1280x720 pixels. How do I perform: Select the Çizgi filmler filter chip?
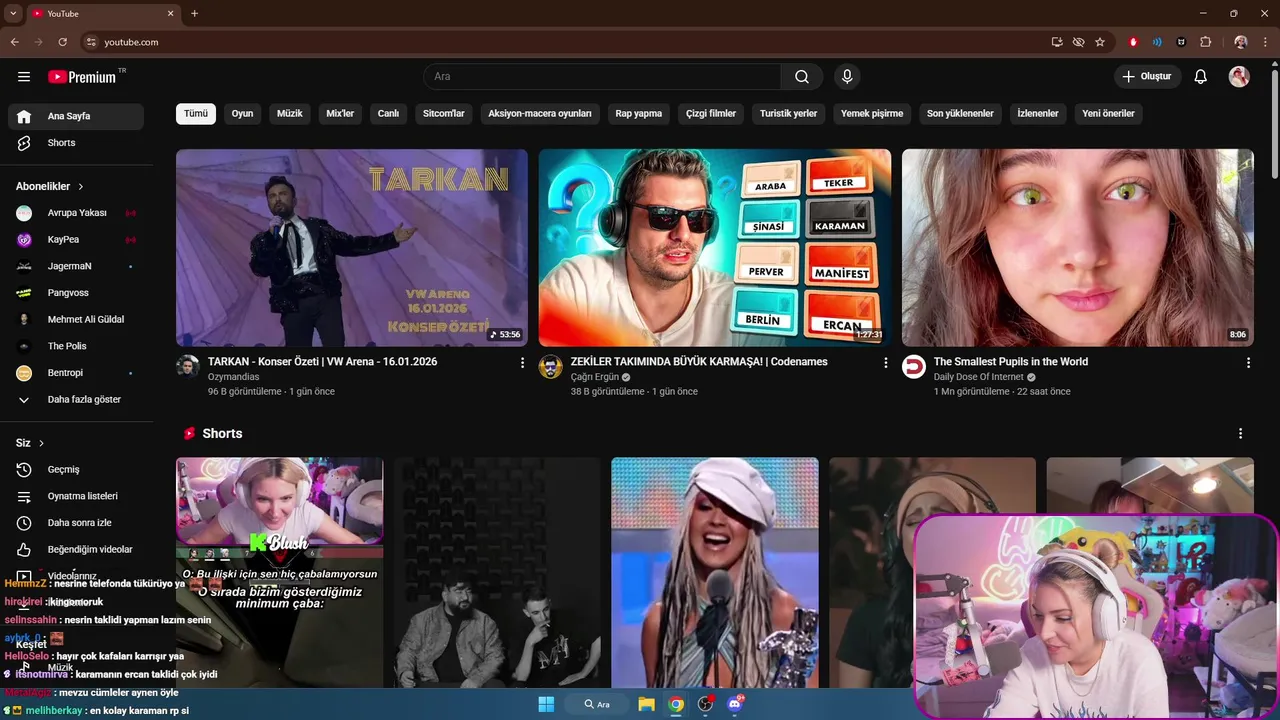click(x=711, y=114)
